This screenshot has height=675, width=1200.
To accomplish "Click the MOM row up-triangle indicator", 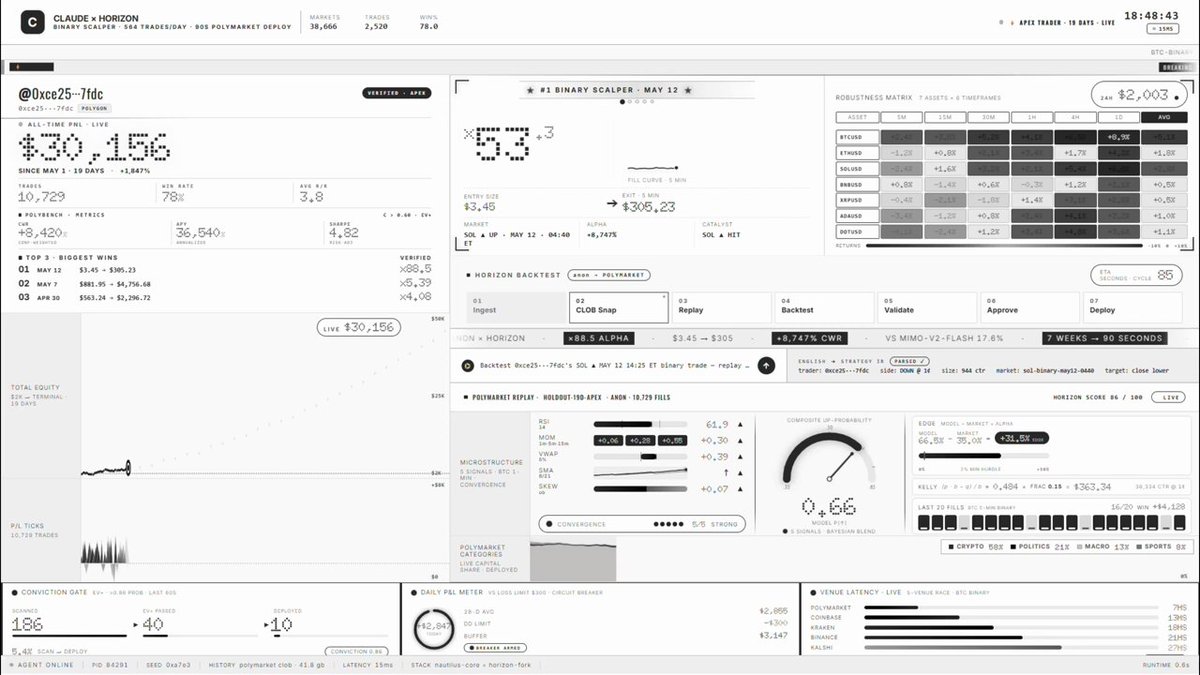I will tap(739, 441).
